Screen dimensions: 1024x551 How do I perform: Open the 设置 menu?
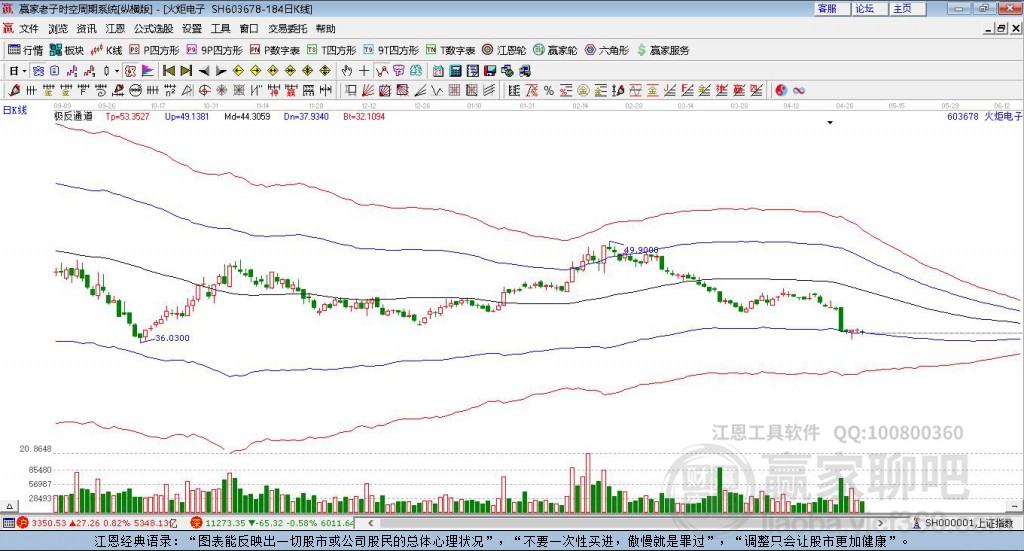coord(192,29)
